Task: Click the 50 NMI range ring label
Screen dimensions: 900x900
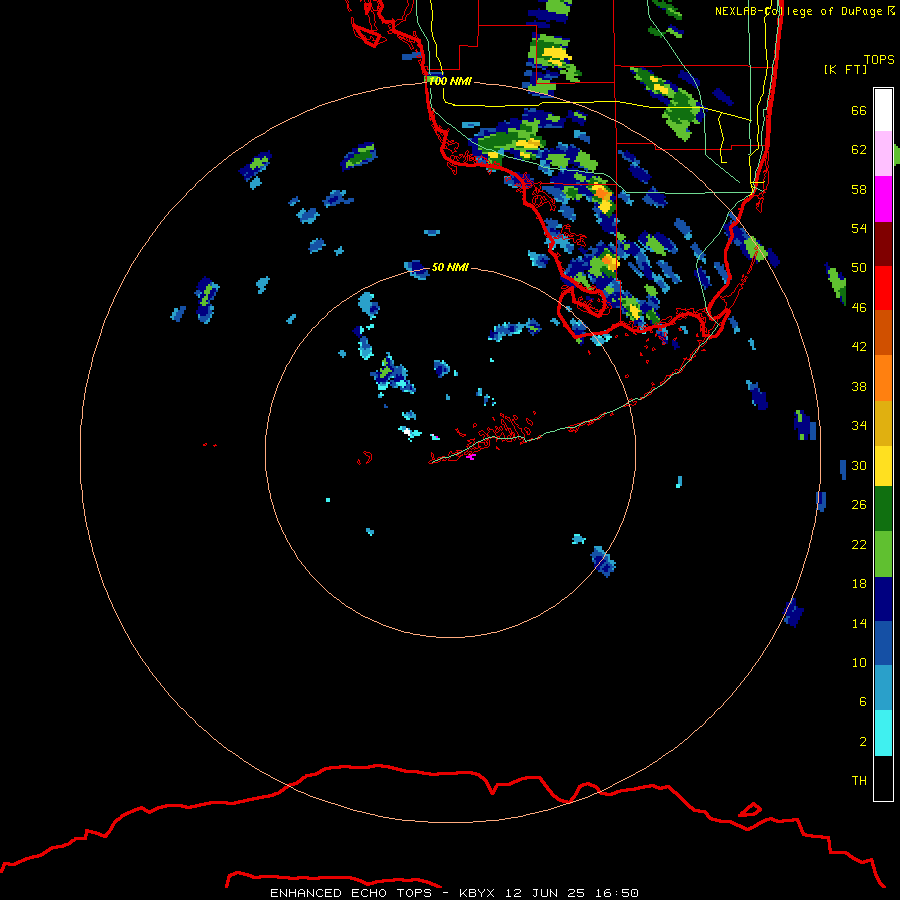Action: [x=450, y=267]
